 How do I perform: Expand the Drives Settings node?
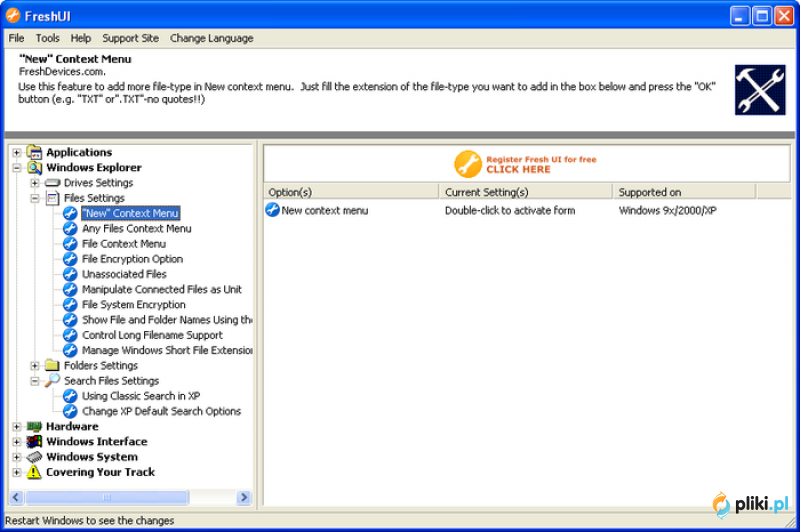click(35, 183)
